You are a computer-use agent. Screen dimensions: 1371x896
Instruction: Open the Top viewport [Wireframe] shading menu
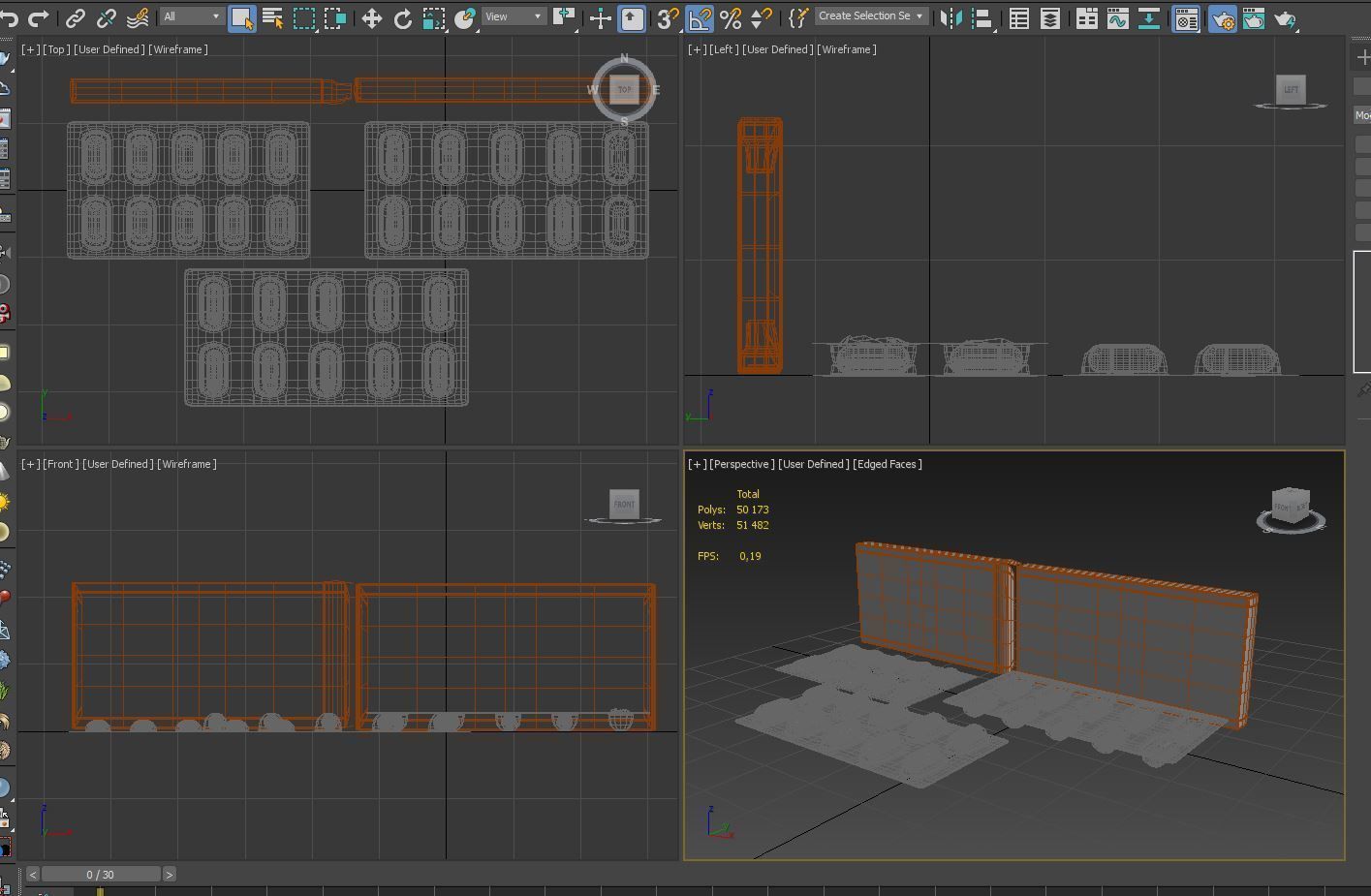[x=177, y=49]
